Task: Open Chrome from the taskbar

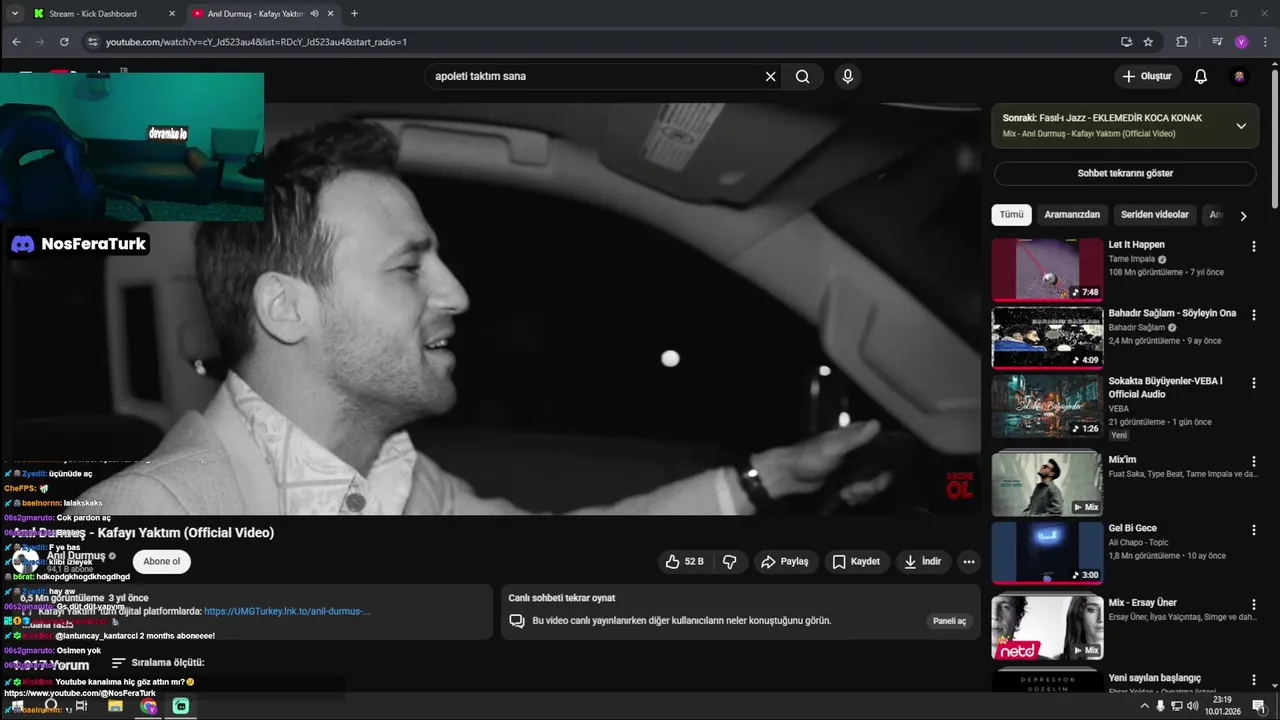Action: (148, 706)
